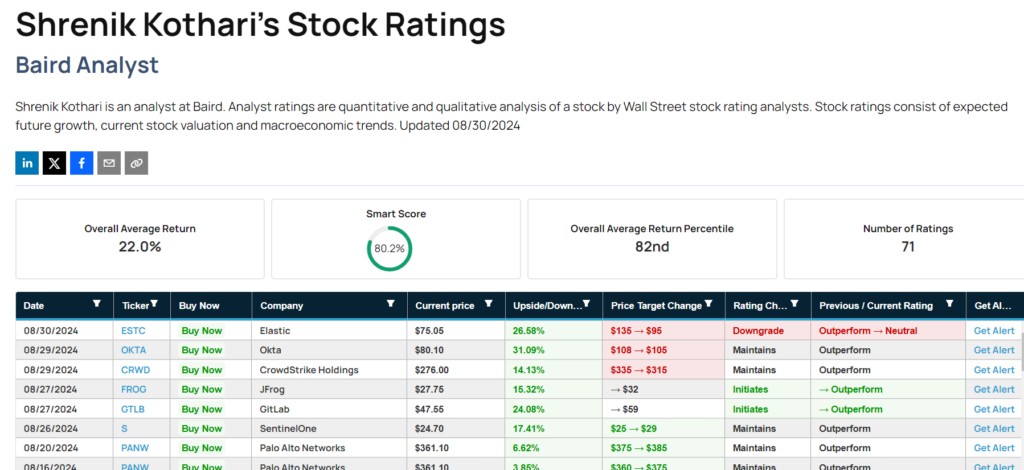Open the CRWD ticker link
This screenshot has height=470, width=1024.
tap(134, 370)
